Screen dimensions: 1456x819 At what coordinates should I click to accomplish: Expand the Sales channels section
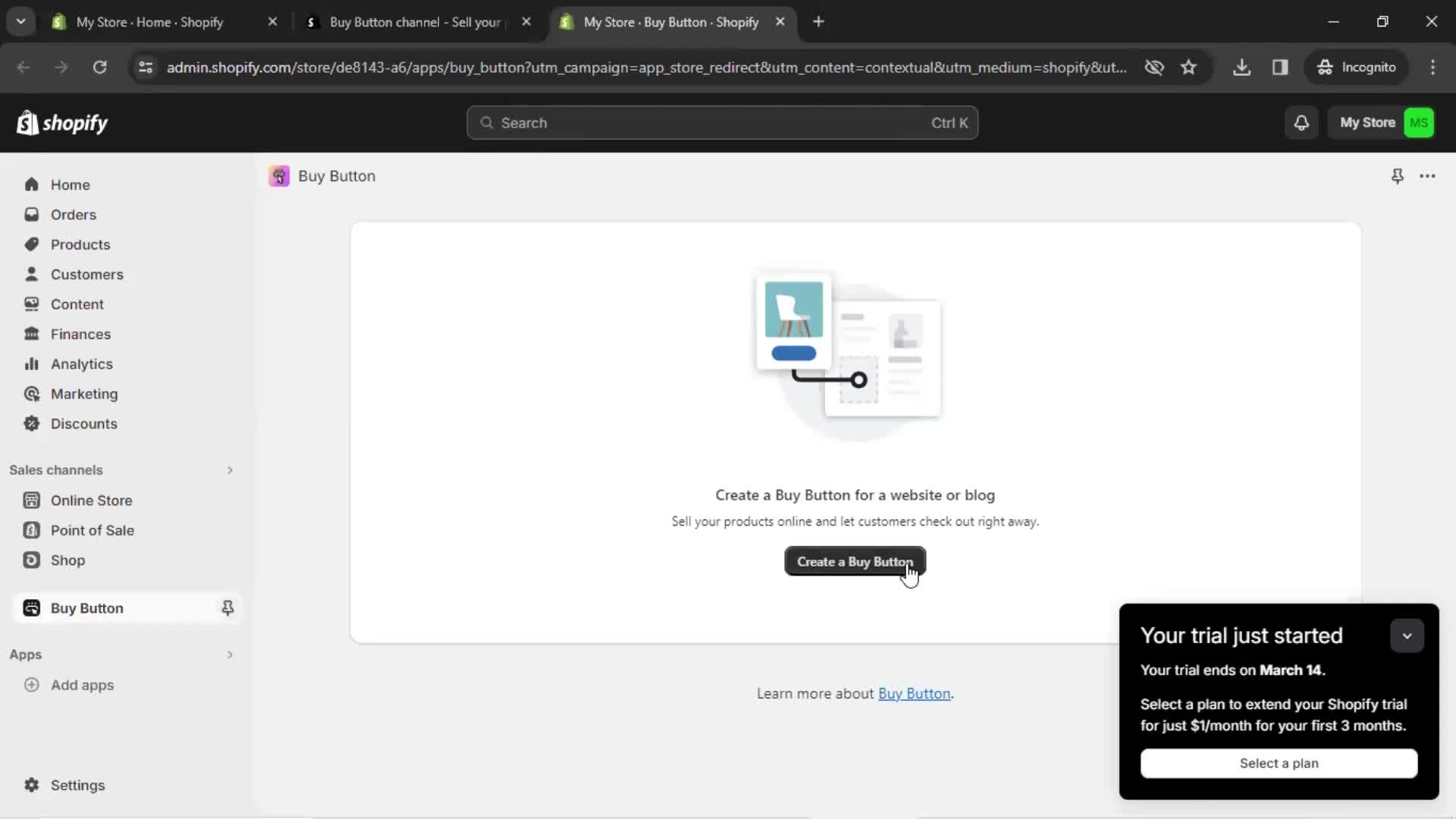tap(228, 469)
